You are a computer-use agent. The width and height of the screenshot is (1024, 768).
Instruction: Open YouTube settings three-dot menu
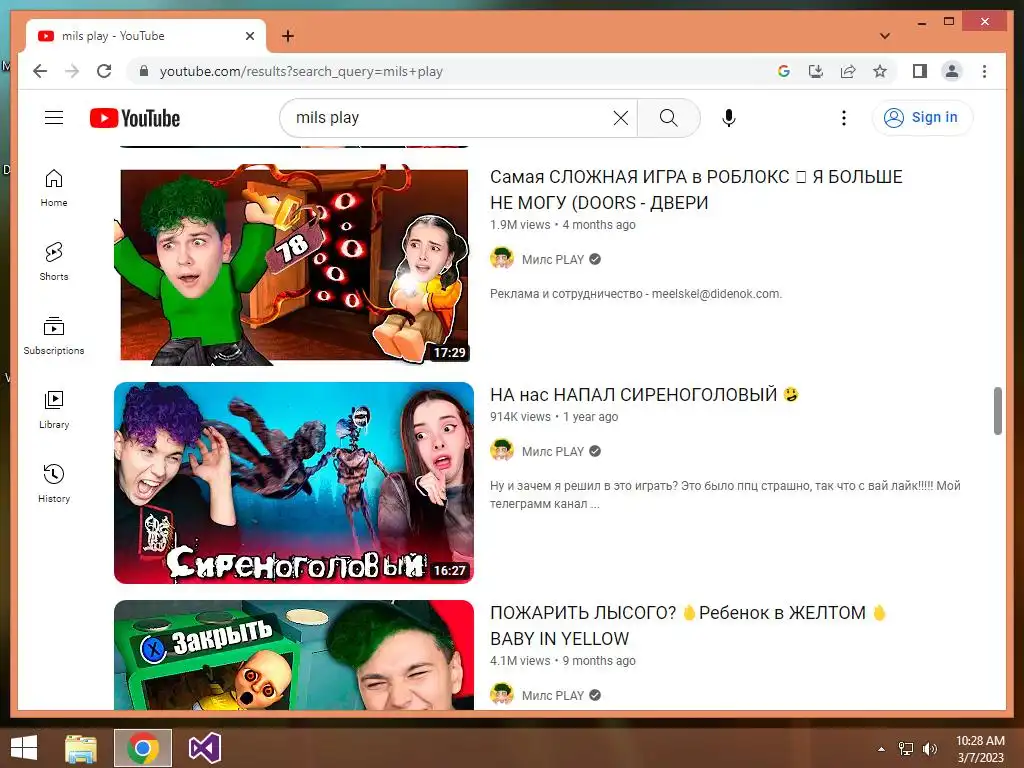click(x=844, y=118)
